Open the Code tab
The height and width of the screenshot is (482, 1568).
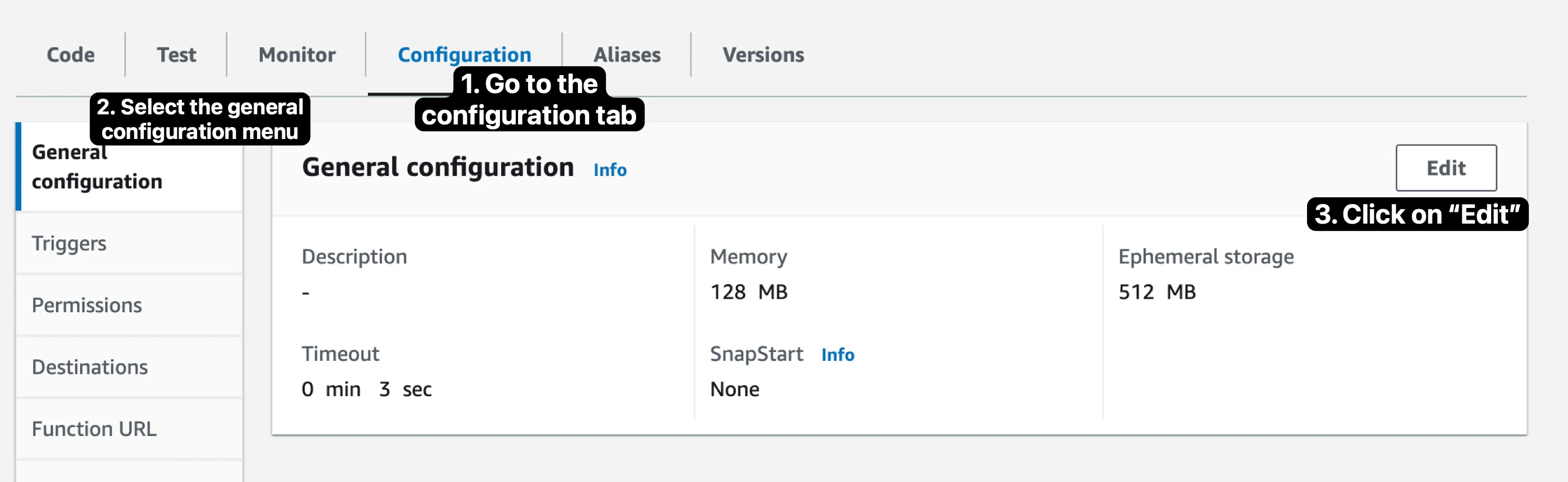pos(71,55)
